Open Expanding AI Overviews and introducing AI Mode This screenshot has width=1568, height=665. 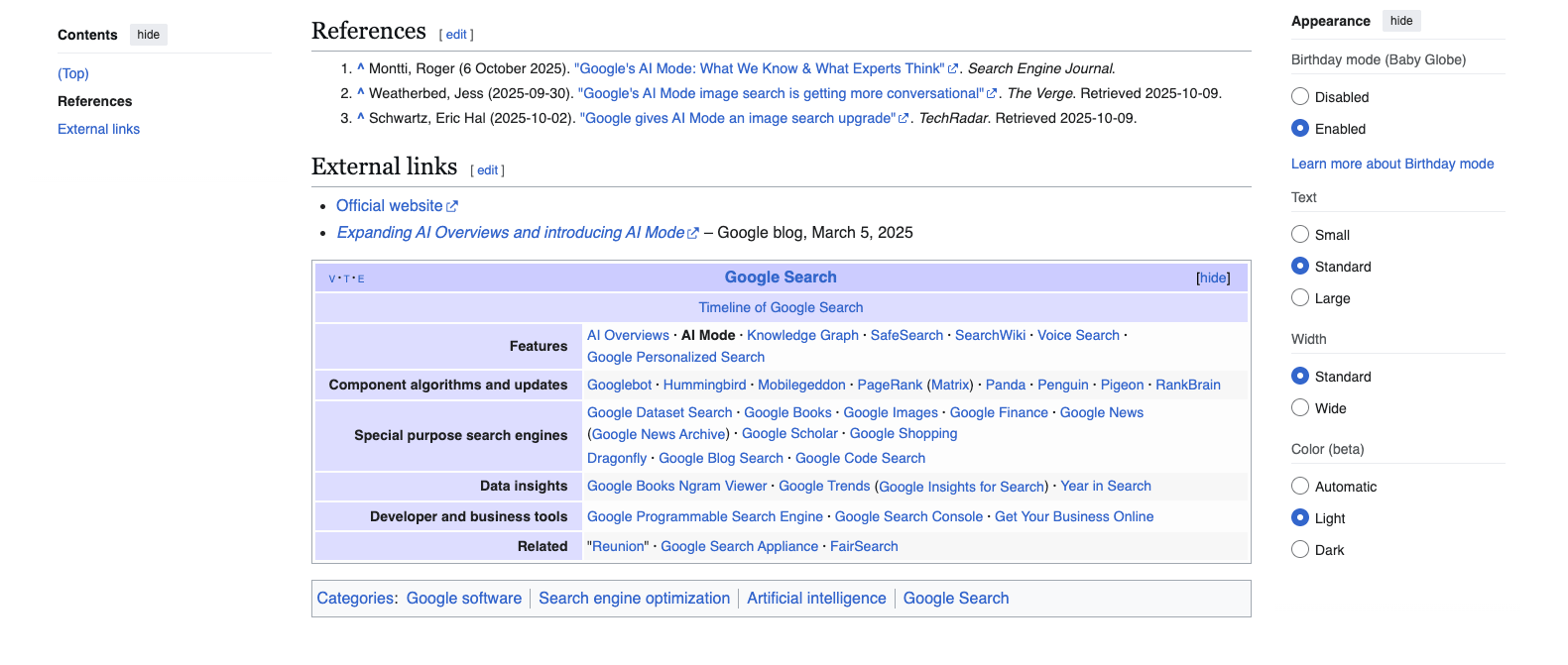click(518, 232)
